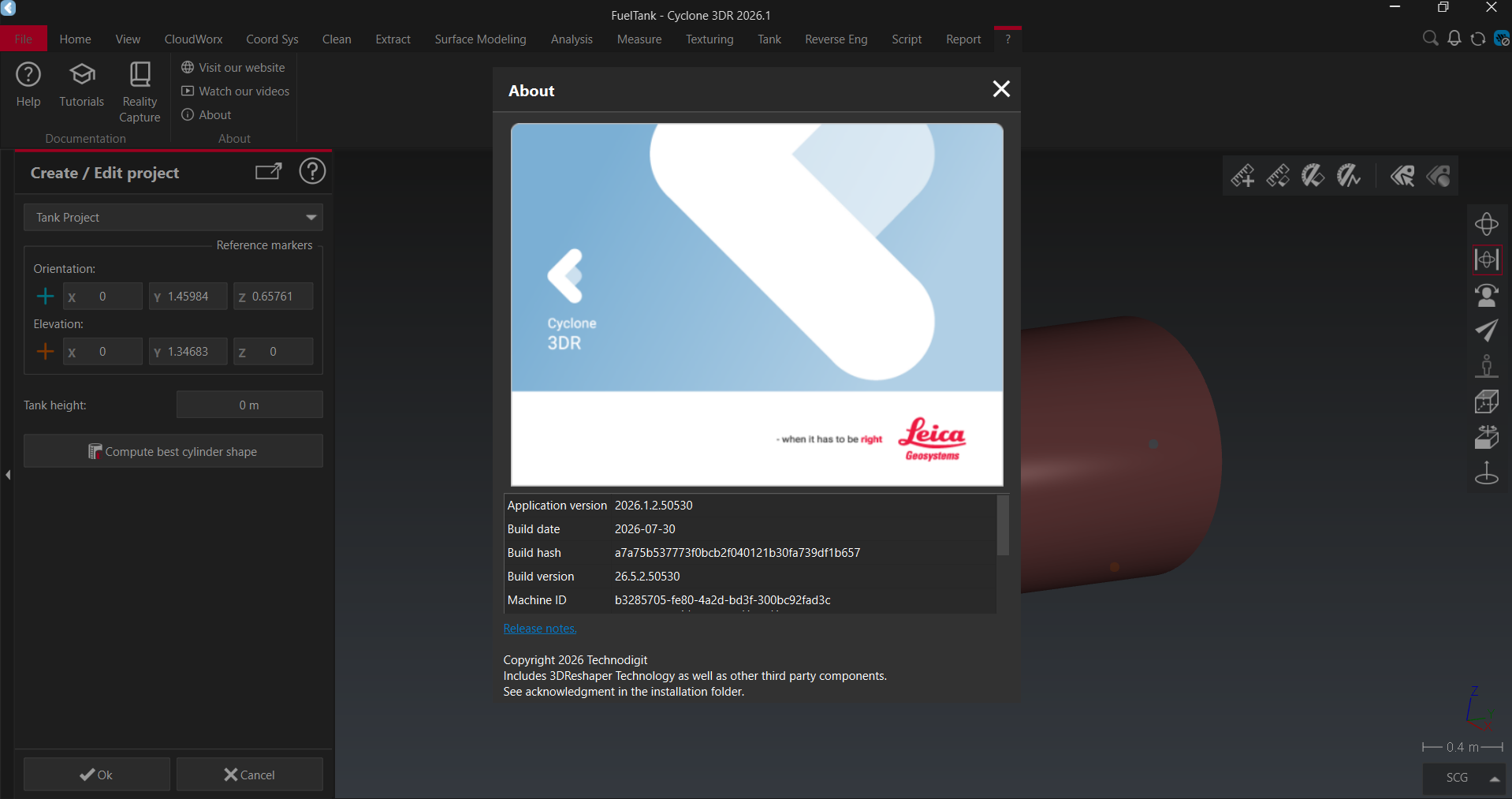The image size is (1512, 799).
Task: Switch to the Tank tab
Action: point(769,39)
